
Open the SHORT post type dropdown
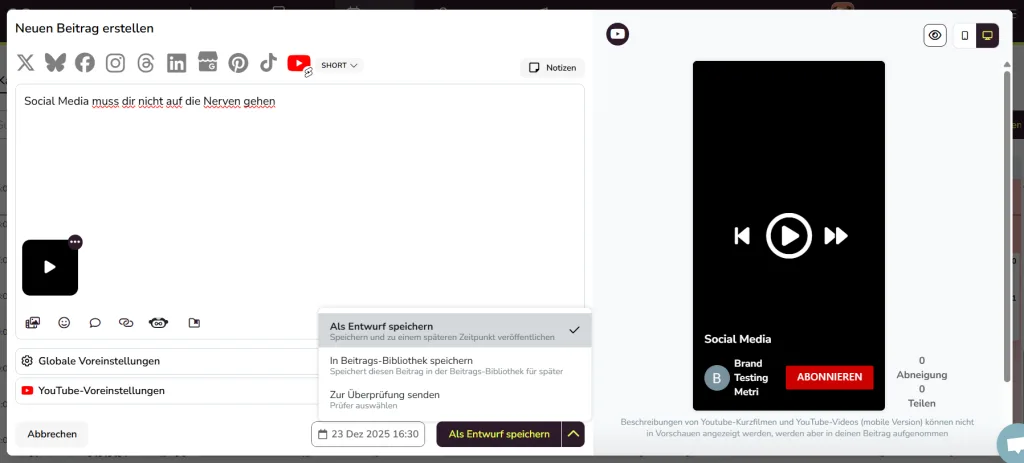point(340,65)
